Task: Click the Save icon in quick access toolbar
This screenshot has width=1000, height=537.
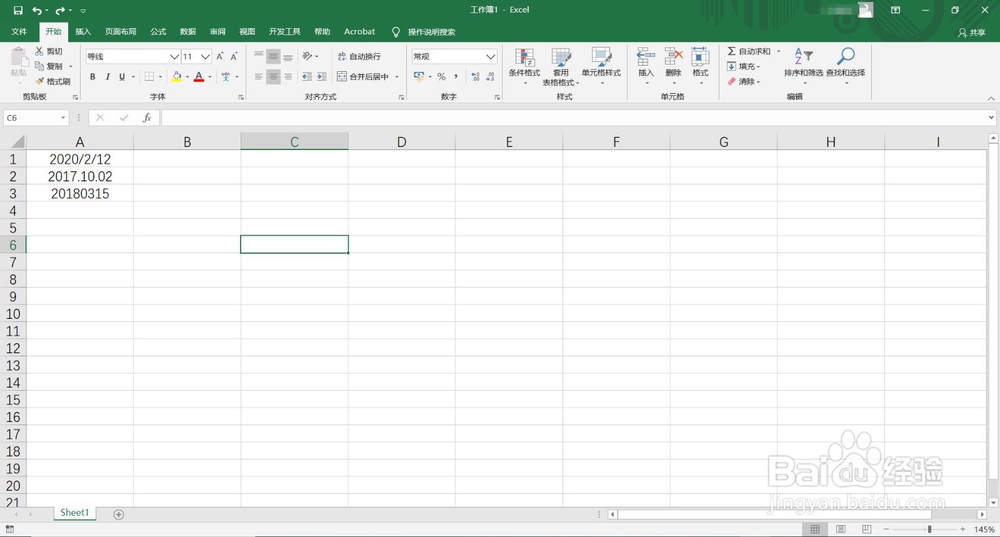Action: click(18, 10)
